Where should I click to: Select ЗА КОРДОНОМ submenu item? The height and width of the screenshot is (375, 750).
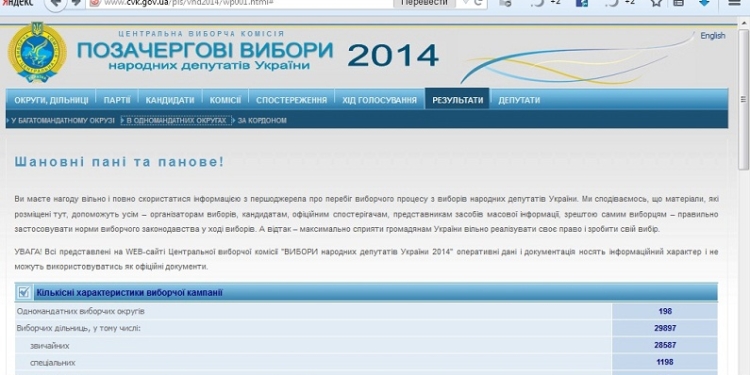(x=262, y=121)
